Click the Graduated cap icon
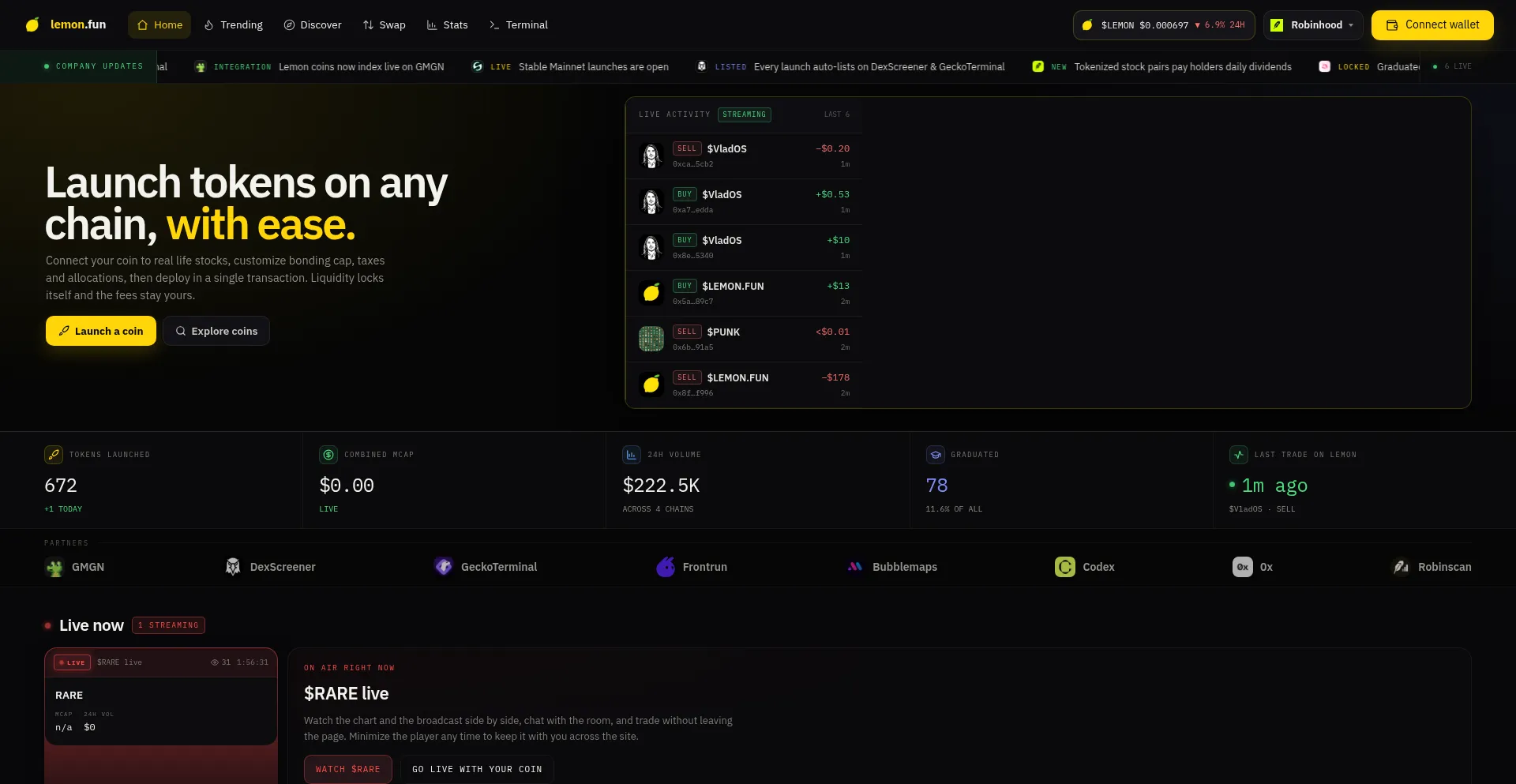 [936, 455]
